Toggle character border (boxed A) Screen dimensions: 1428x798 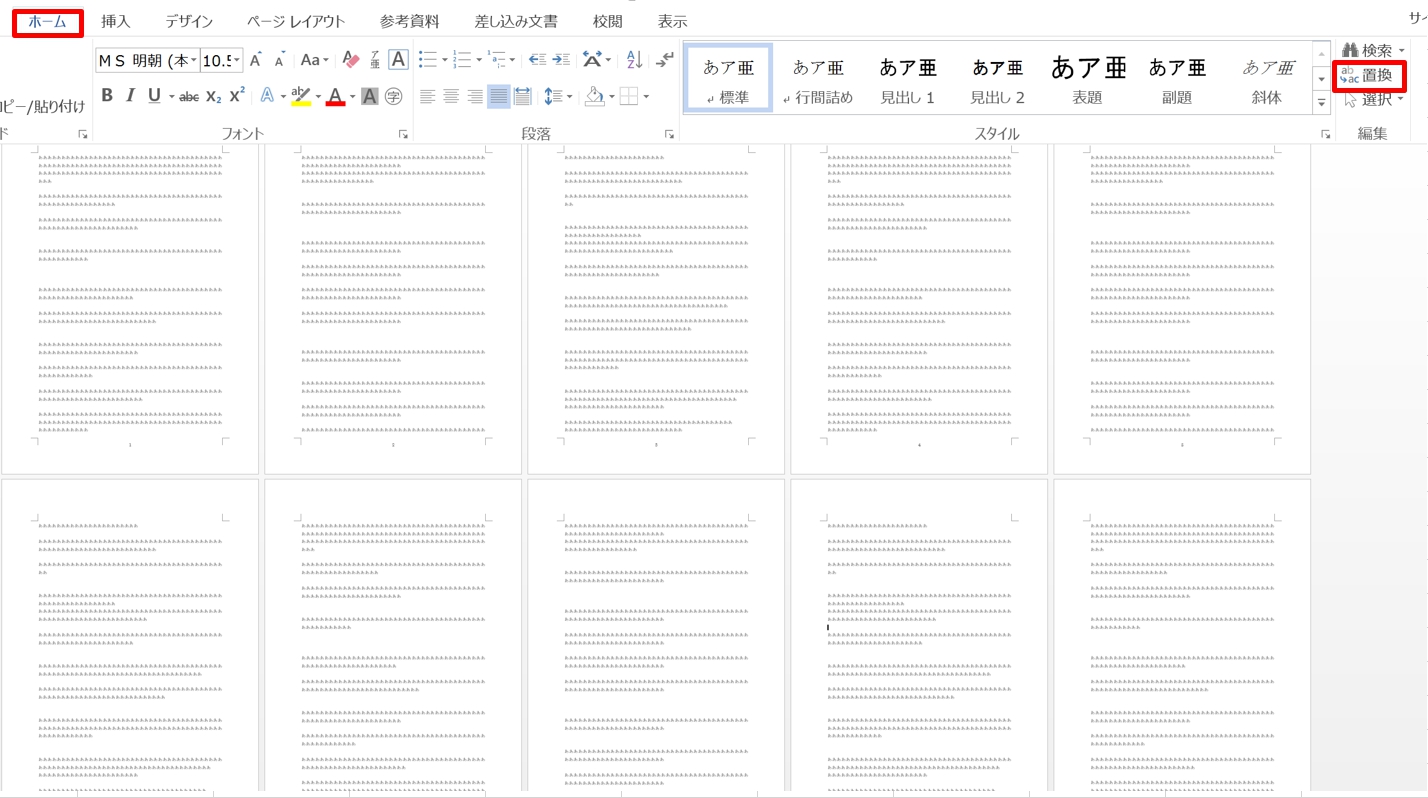pos(398,60)
